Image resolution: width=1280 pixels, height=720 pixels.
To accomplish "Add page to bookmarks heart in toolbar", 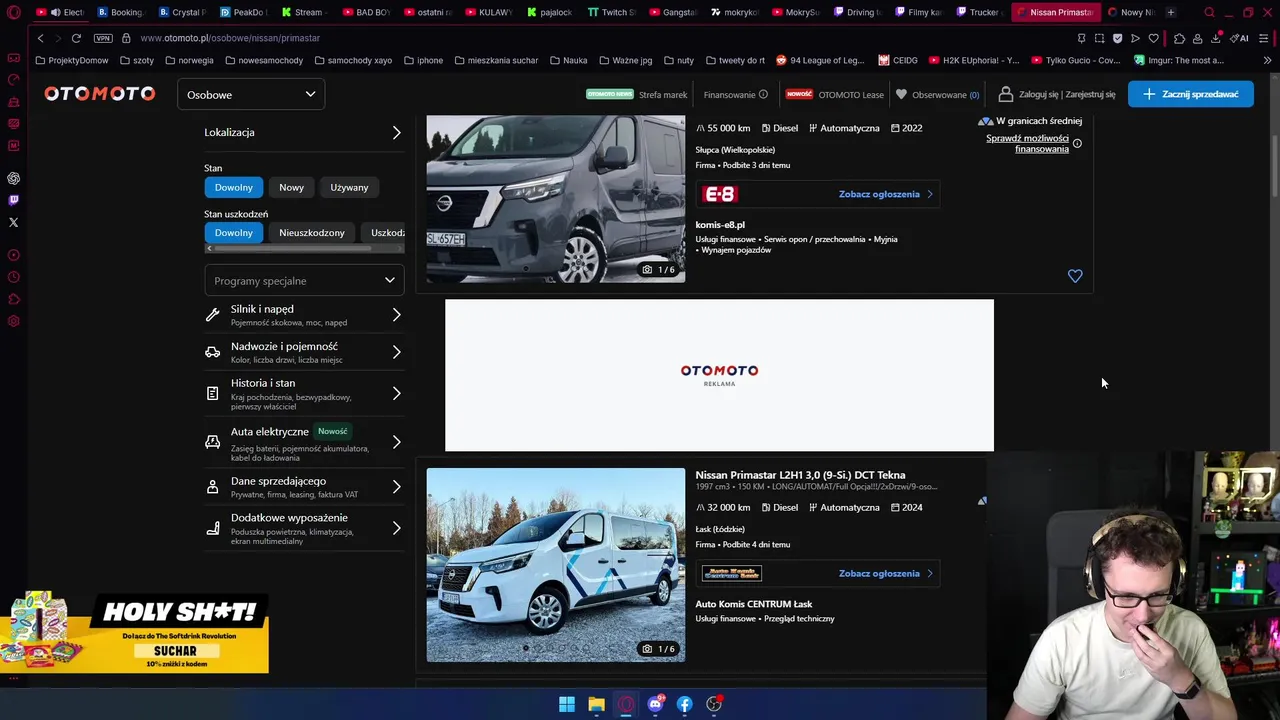I will (x=1153, y=38).
